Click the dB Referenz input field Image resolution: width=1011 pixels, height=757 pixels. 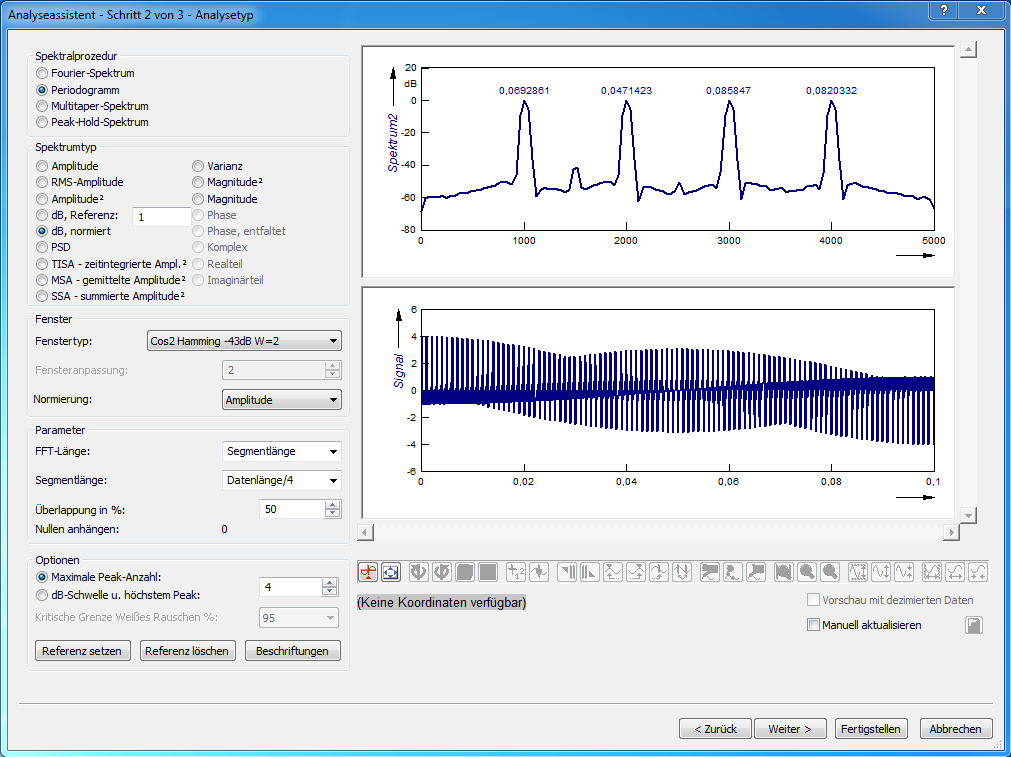point(160,217)
